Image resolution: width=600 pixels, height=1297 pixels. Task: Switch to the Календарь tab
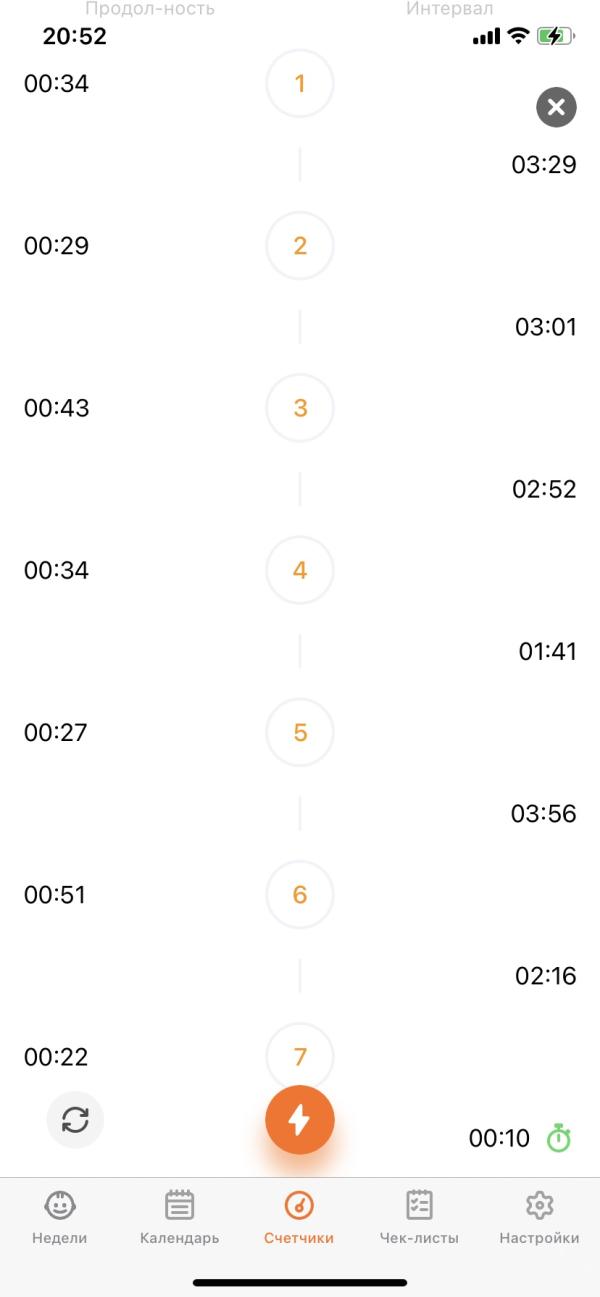[x=180, y=1218]
